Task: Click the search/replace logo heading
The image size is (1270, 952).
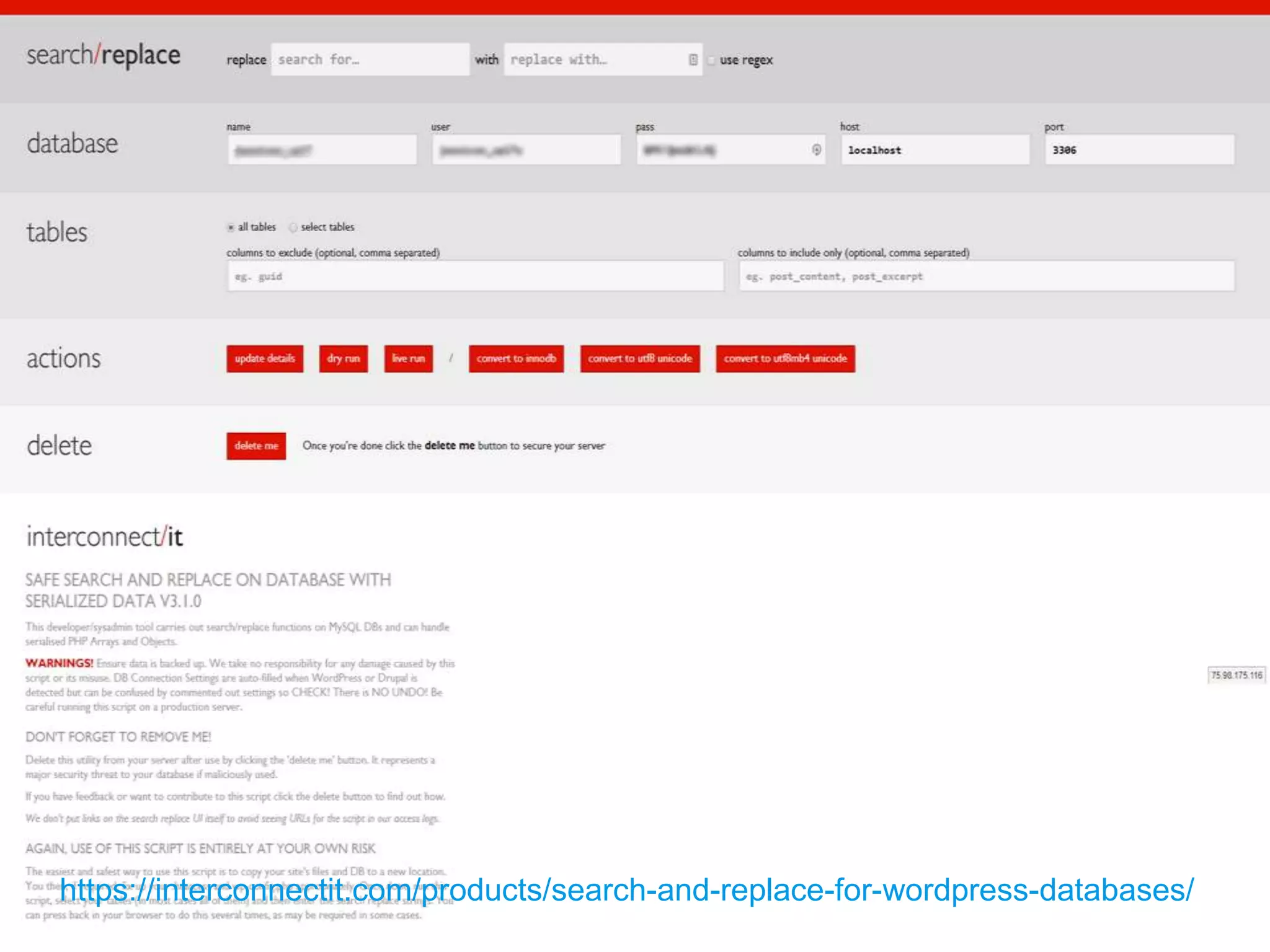Action: [104, 56]
